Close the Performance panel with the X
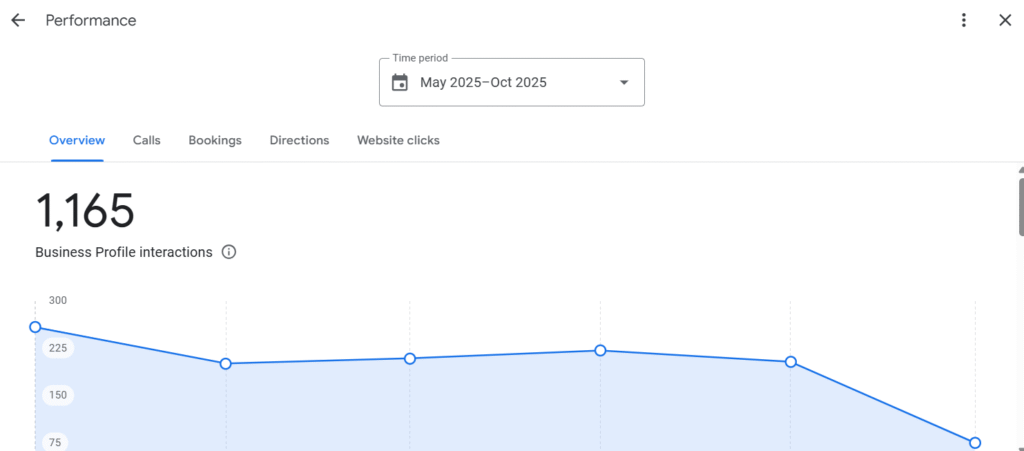1024x451 pixels. (1005, 20)
